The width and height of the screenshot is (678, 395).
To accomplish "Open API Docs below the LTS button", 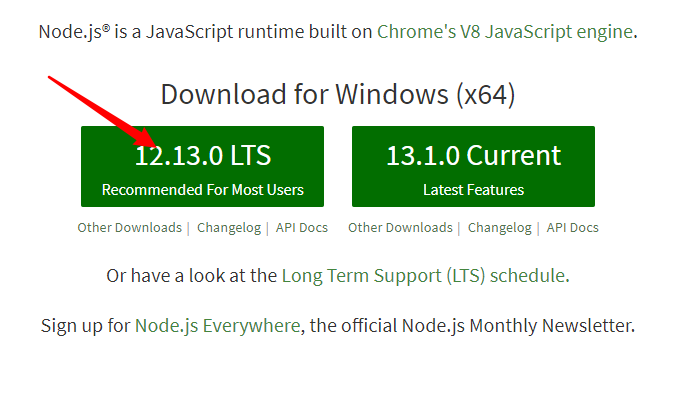I will pyautogui.click(x=302, y=228).
